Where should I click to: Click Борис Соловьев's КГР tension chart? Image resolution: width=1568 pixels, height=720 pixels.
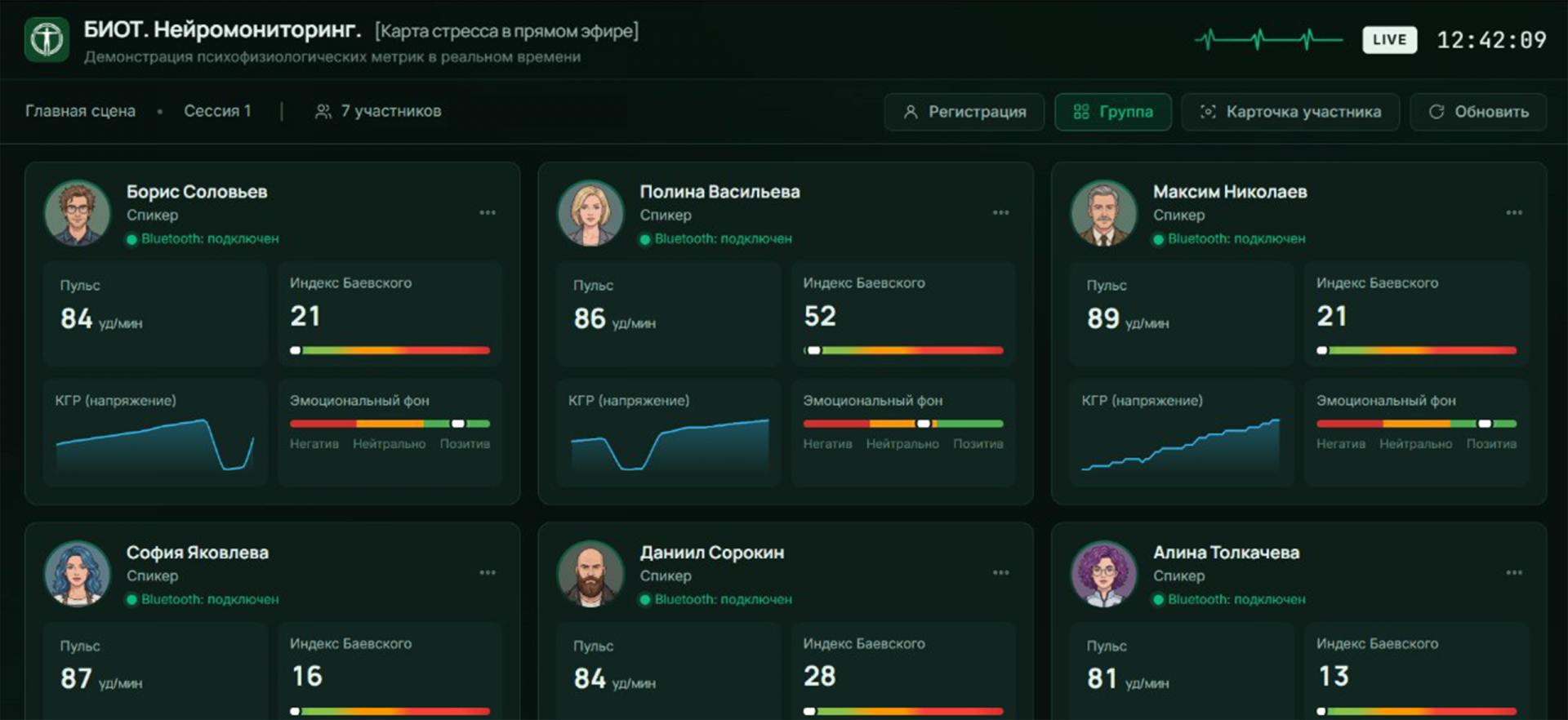[155, 445]
